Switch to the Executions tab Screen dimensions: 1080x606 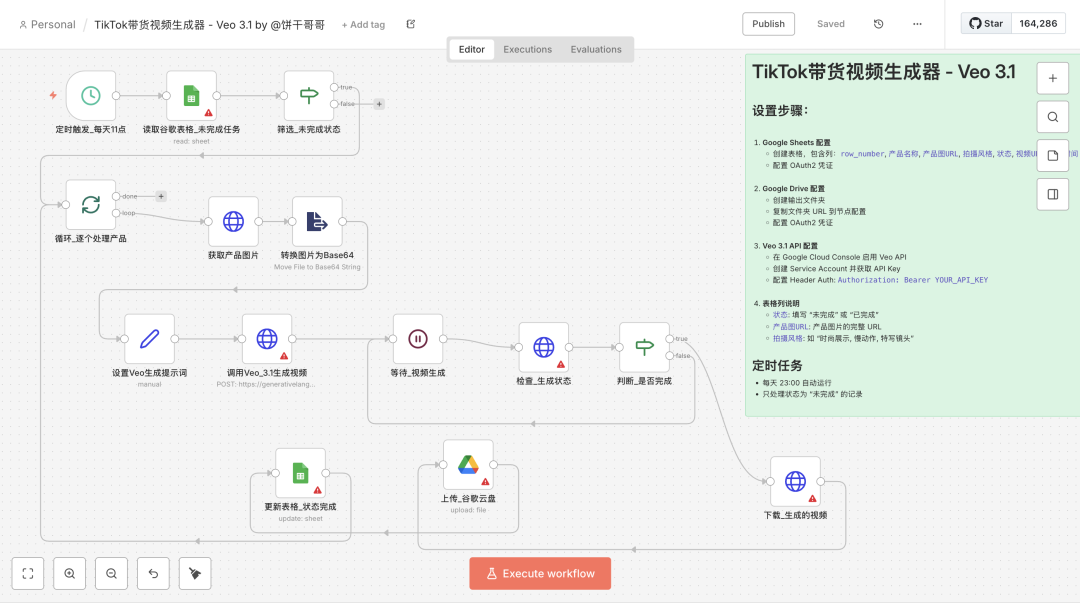click(527, 49)
